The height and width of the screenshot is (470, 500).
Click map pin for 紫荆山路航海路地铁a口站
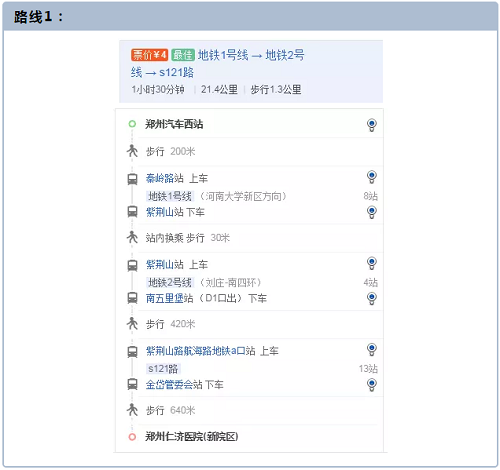(x=372, y=349)
